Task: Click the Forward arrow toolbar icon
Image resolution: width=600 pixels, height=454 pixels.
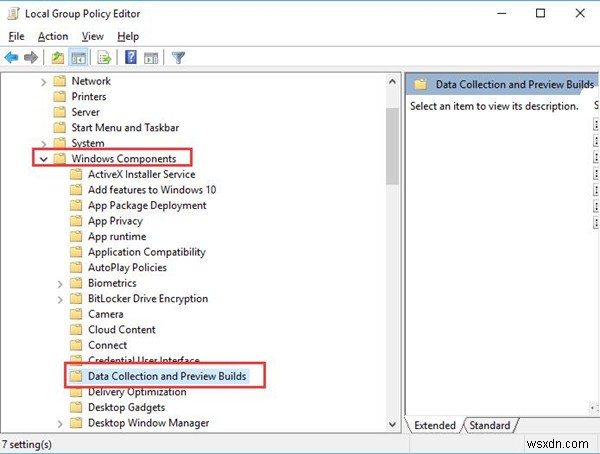Action: [31, 58]
